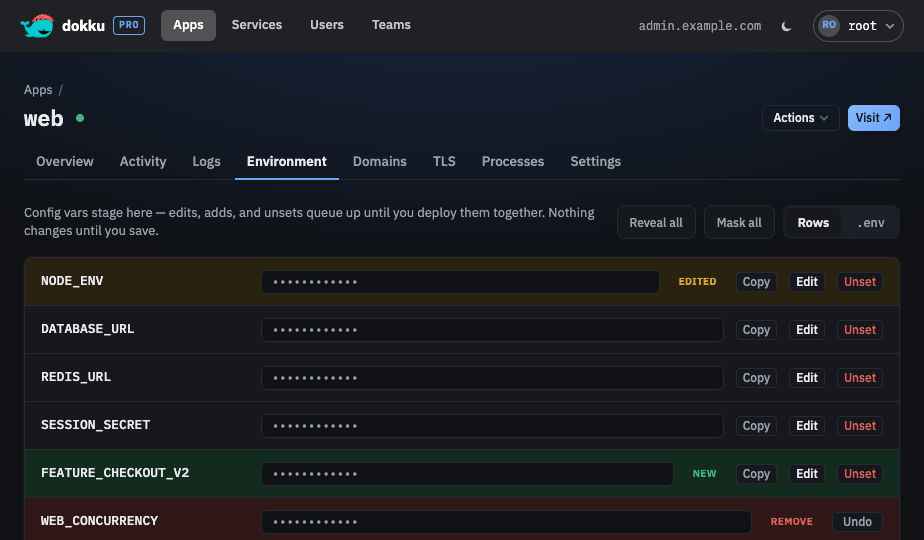Screen dimensions: 924x540
Task: Copy the REDIS_URL value
Action: coord(756,378)
